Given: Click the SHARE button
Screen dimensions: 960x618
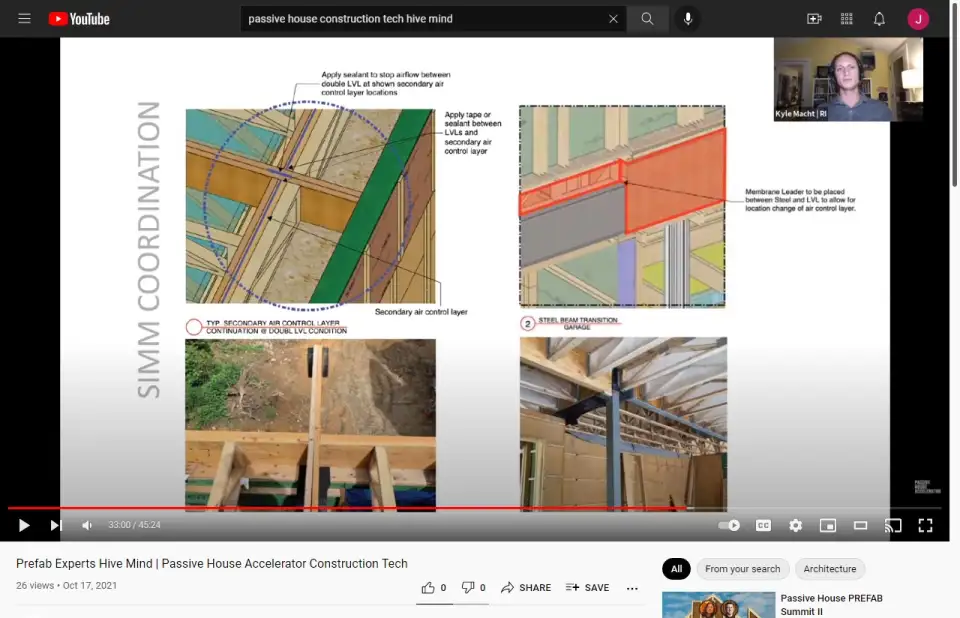Looking at the screenshot, I should tap(526, 588).
